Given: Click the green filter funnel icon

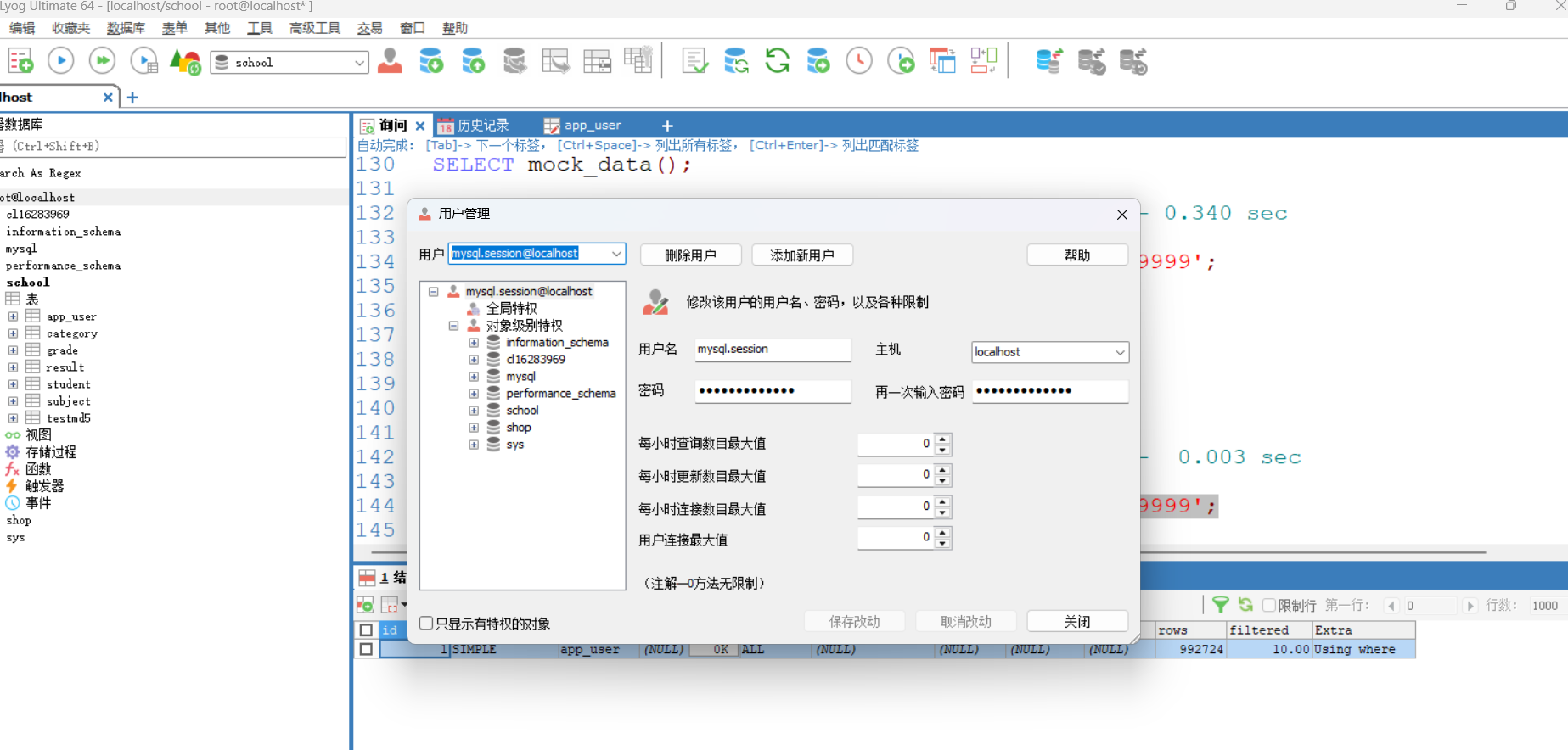Looking at the screenshot, I should tap(1220, 605).
